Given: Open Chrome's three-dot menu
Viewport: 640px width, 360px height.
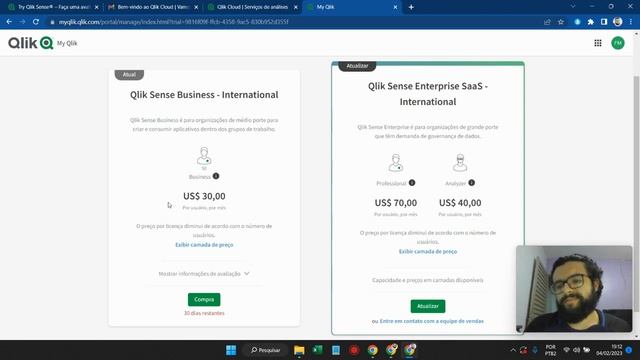Looking at the screenshot, I should click(631, 22).
